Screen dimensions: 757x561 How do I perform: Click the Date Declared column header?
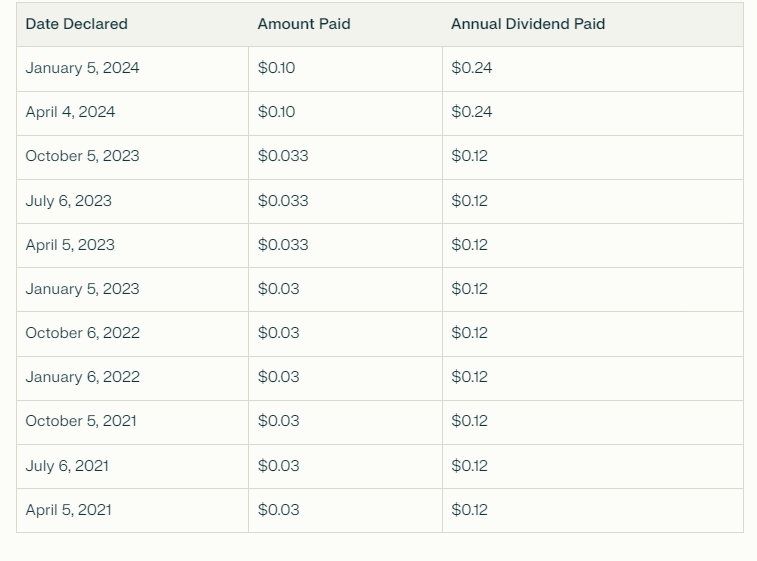[x=77, y=24]
